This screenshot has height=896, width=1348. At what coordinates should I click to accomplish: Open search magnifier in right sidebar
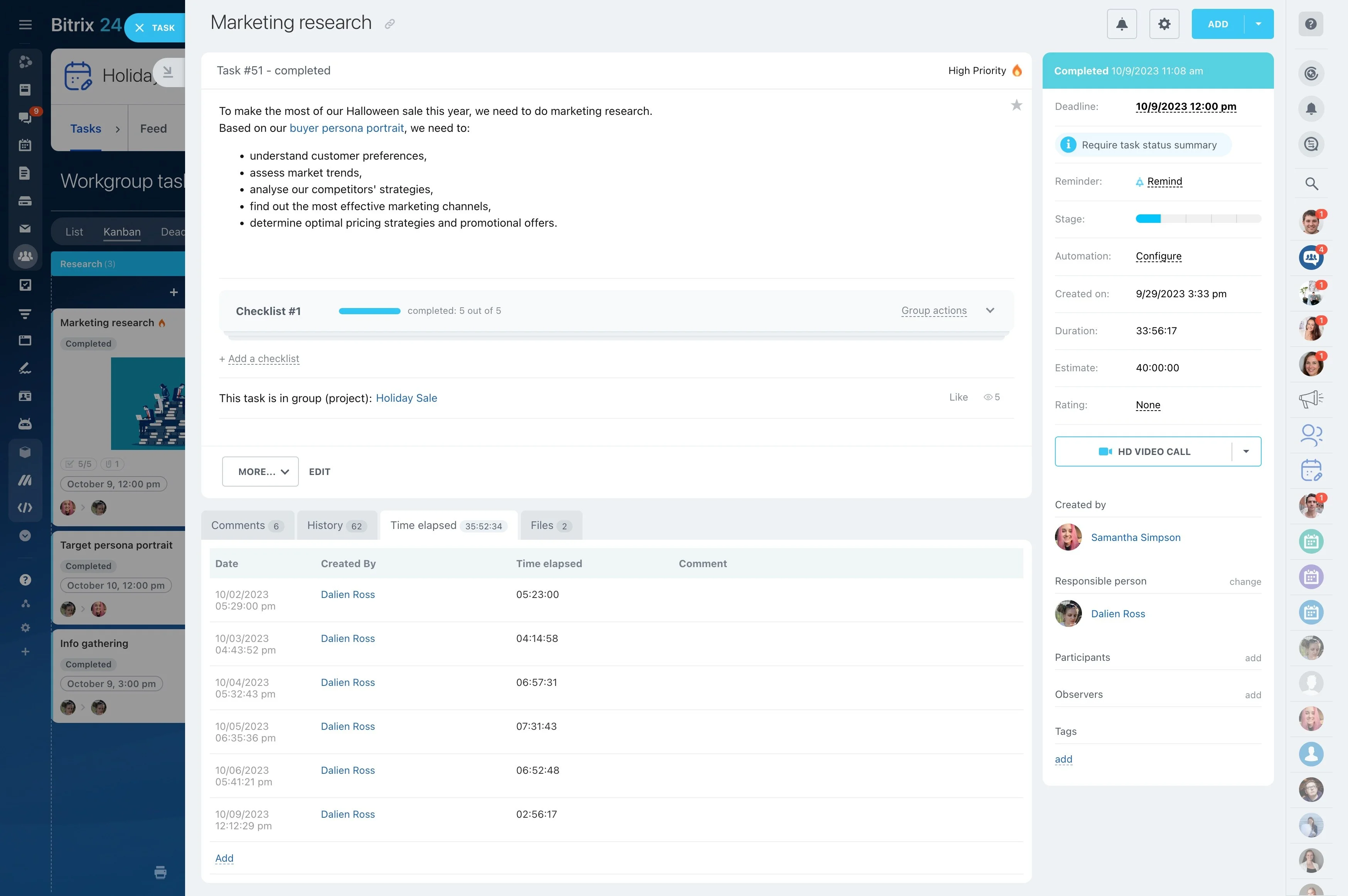point(1311,184)
